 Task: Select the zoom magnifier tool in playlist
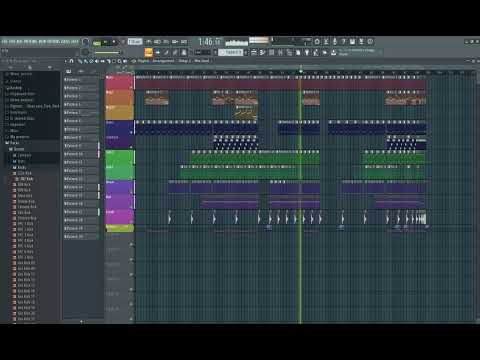coord(119,61)
